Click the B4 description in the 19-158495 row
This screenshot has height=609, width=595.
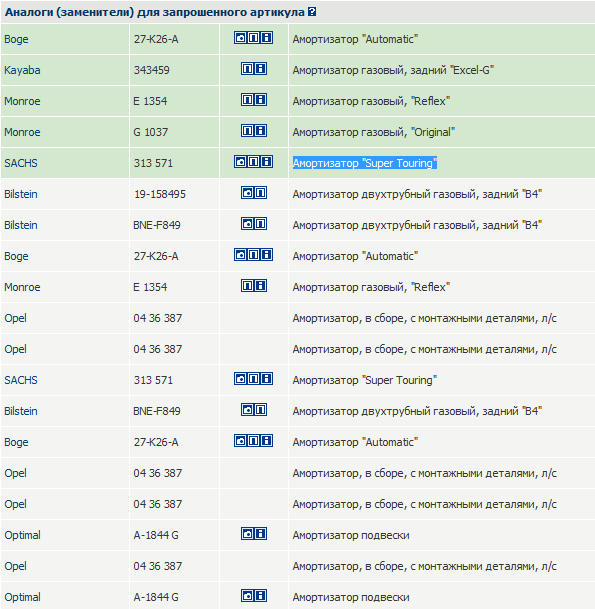pyautogui.click(x=417, y=194)
